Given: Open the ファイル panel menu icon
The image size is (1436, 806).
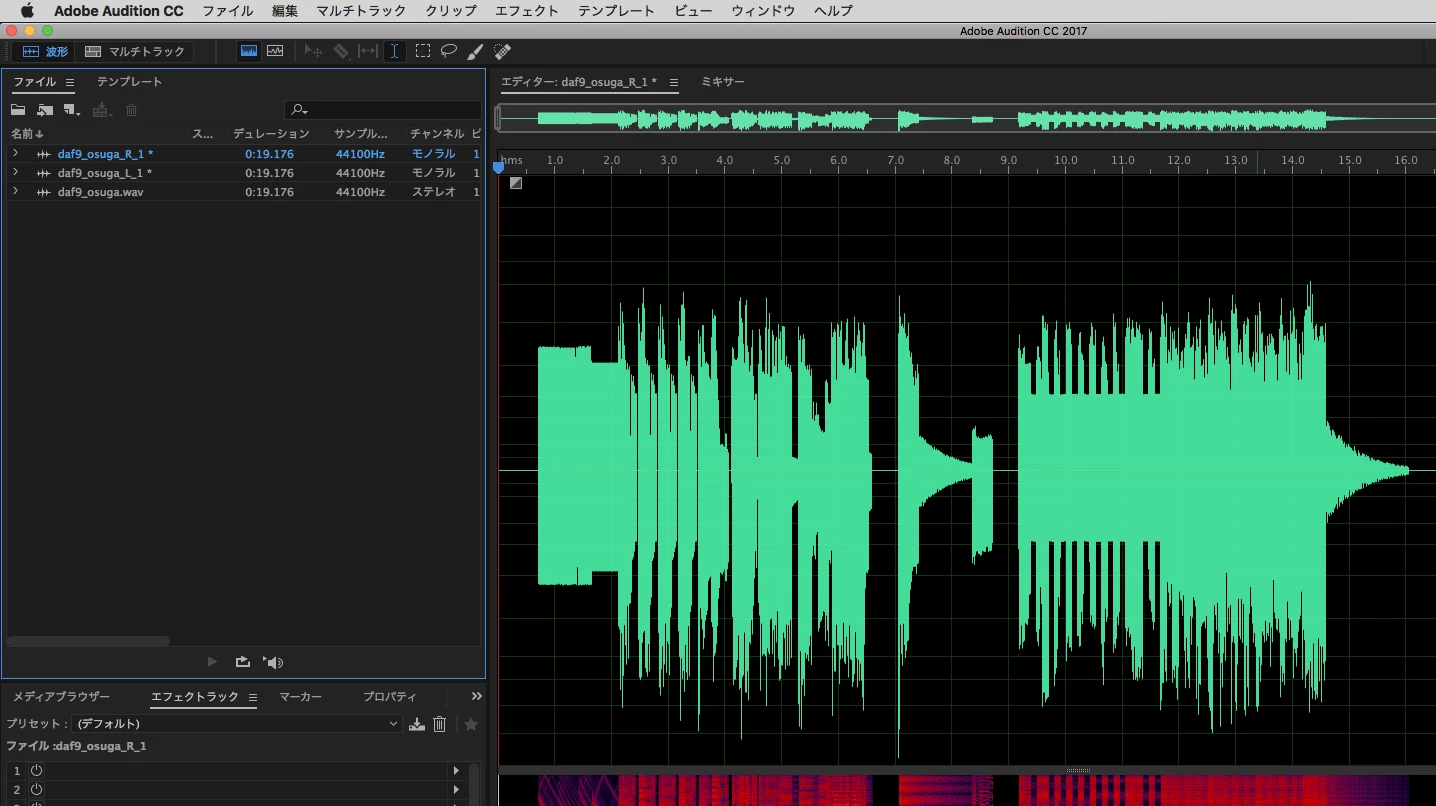Looking at the screenshot, I should pos(70,83).
